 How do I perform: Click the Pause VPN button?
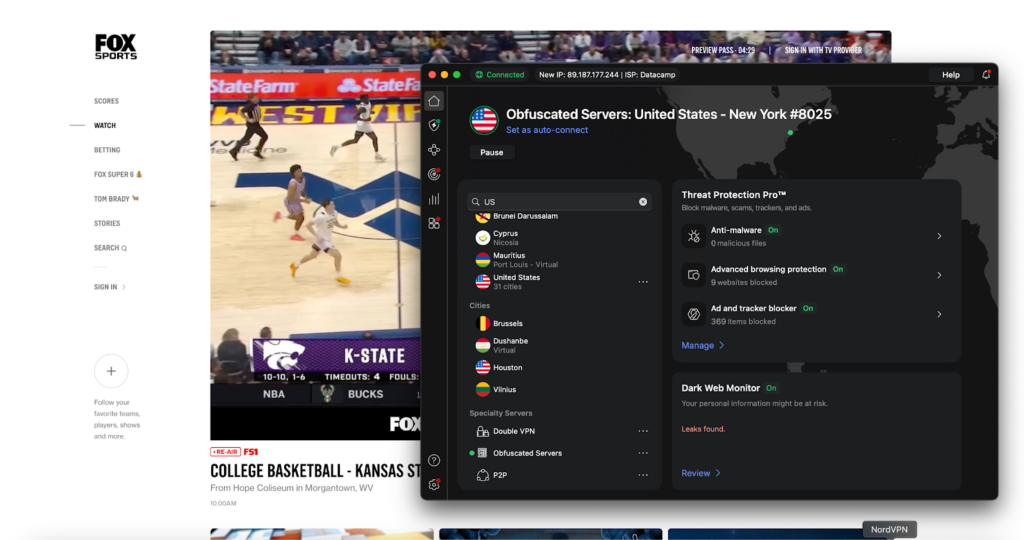492,153
